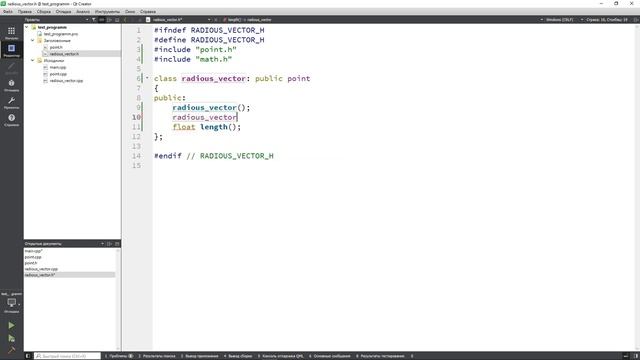Open the Правка menu
Screen dimensions: 640x360
(25, 12)
